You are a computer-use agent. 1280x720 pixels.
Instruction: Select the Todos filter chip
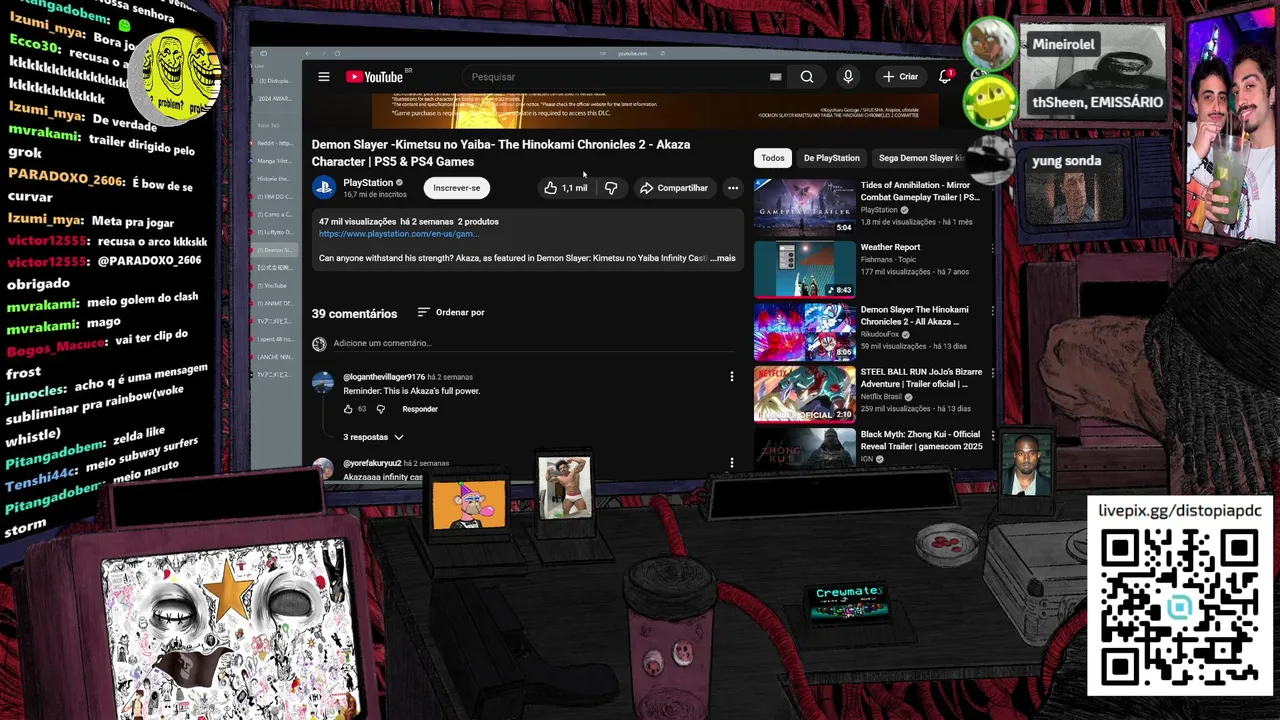point(773,158)
